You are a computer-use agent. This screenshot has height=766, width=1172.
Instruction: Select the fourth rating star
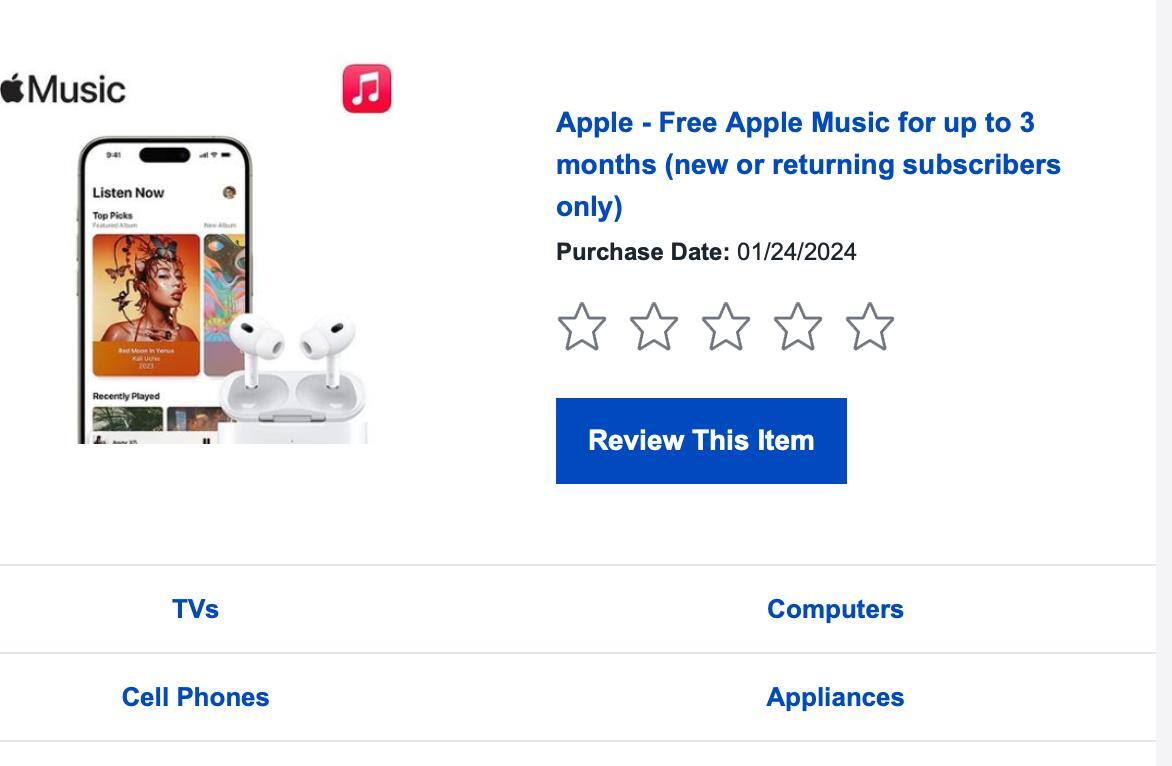[798, 325]
